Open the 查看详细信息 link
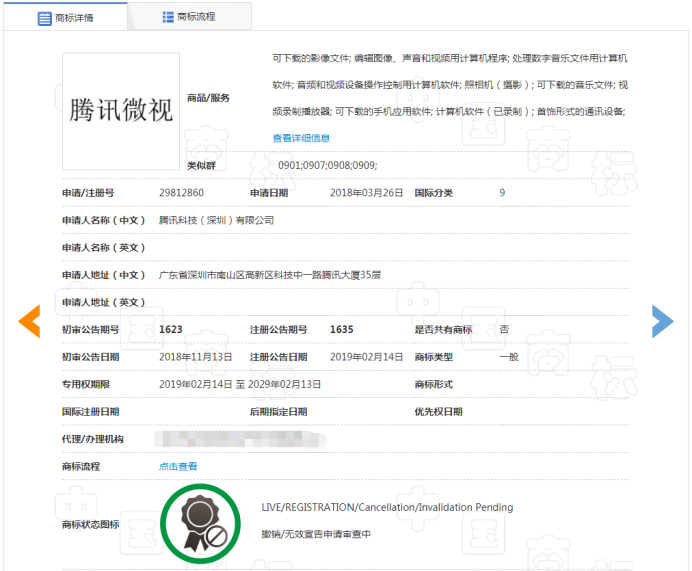This screenshot has width=692, height=571. click(x=301, y=138)
